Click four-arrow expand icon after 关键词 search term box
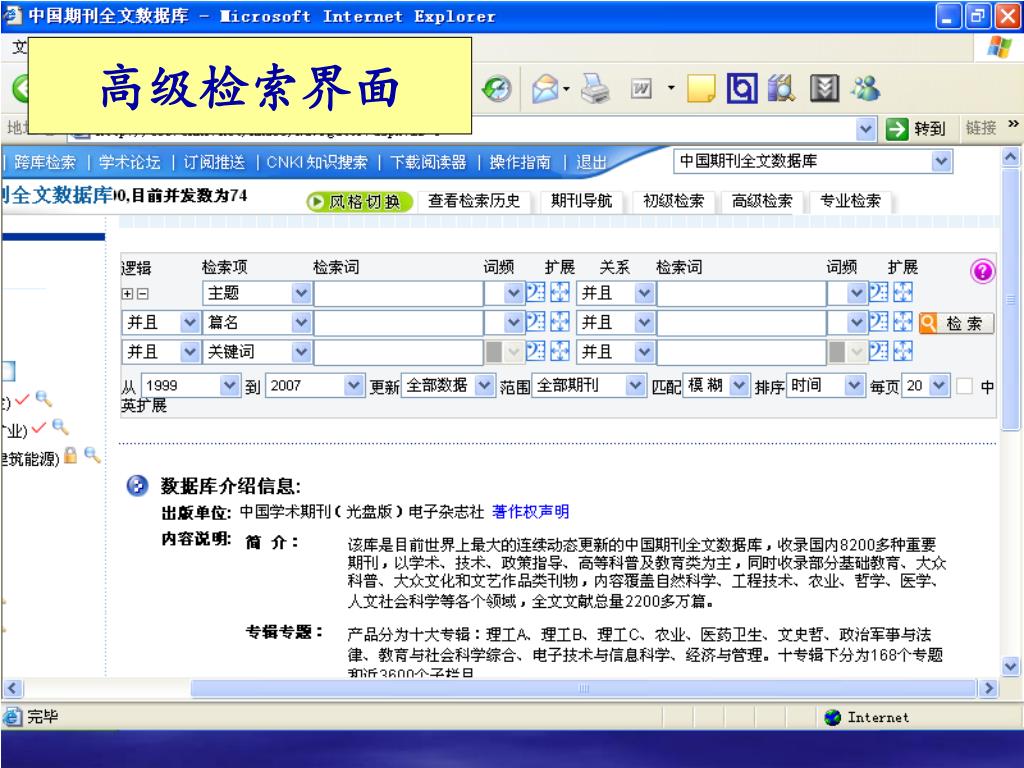 click(560, 351)
